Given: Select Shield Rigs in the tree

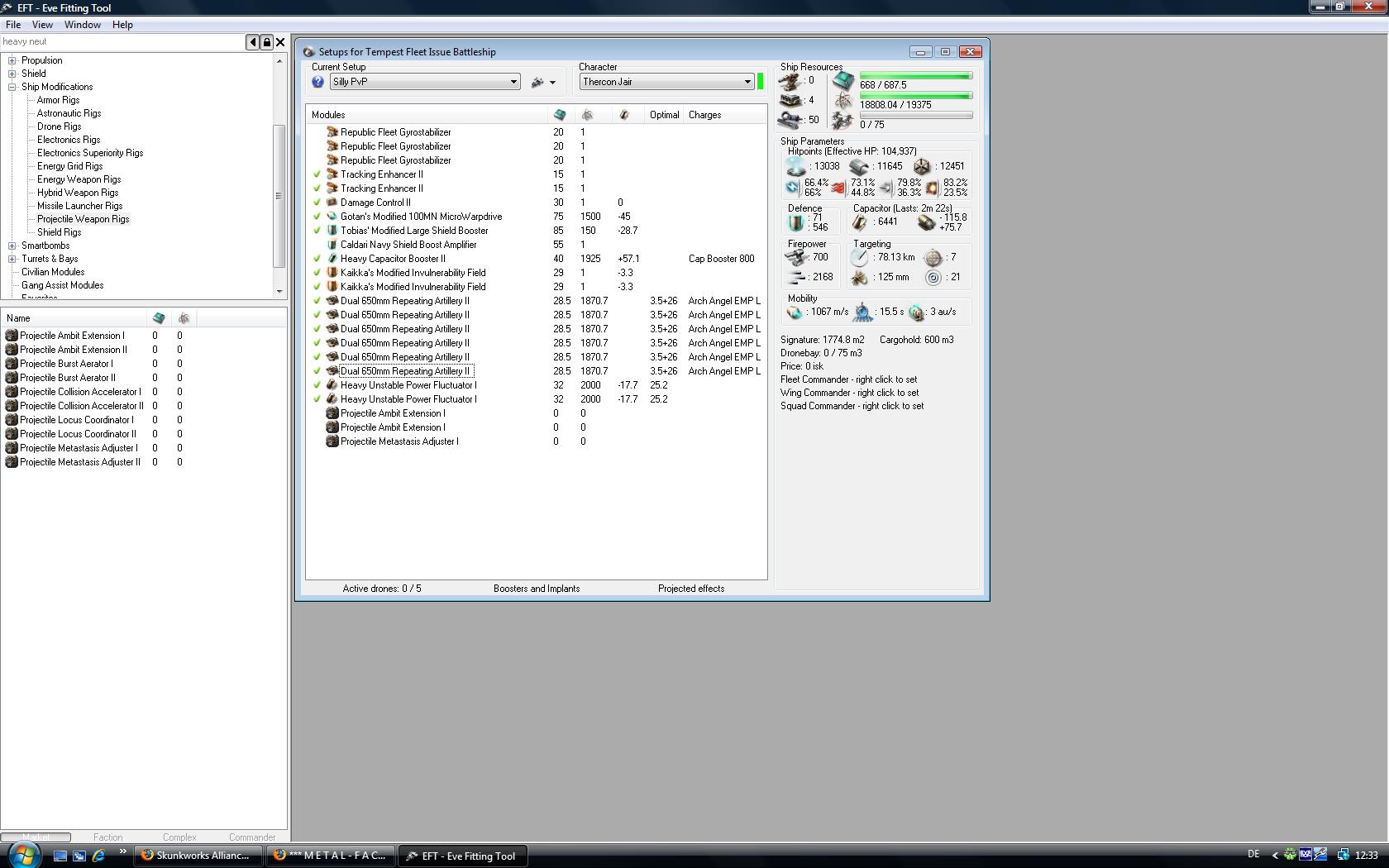Looking at the screenshot, I should 59,232.
